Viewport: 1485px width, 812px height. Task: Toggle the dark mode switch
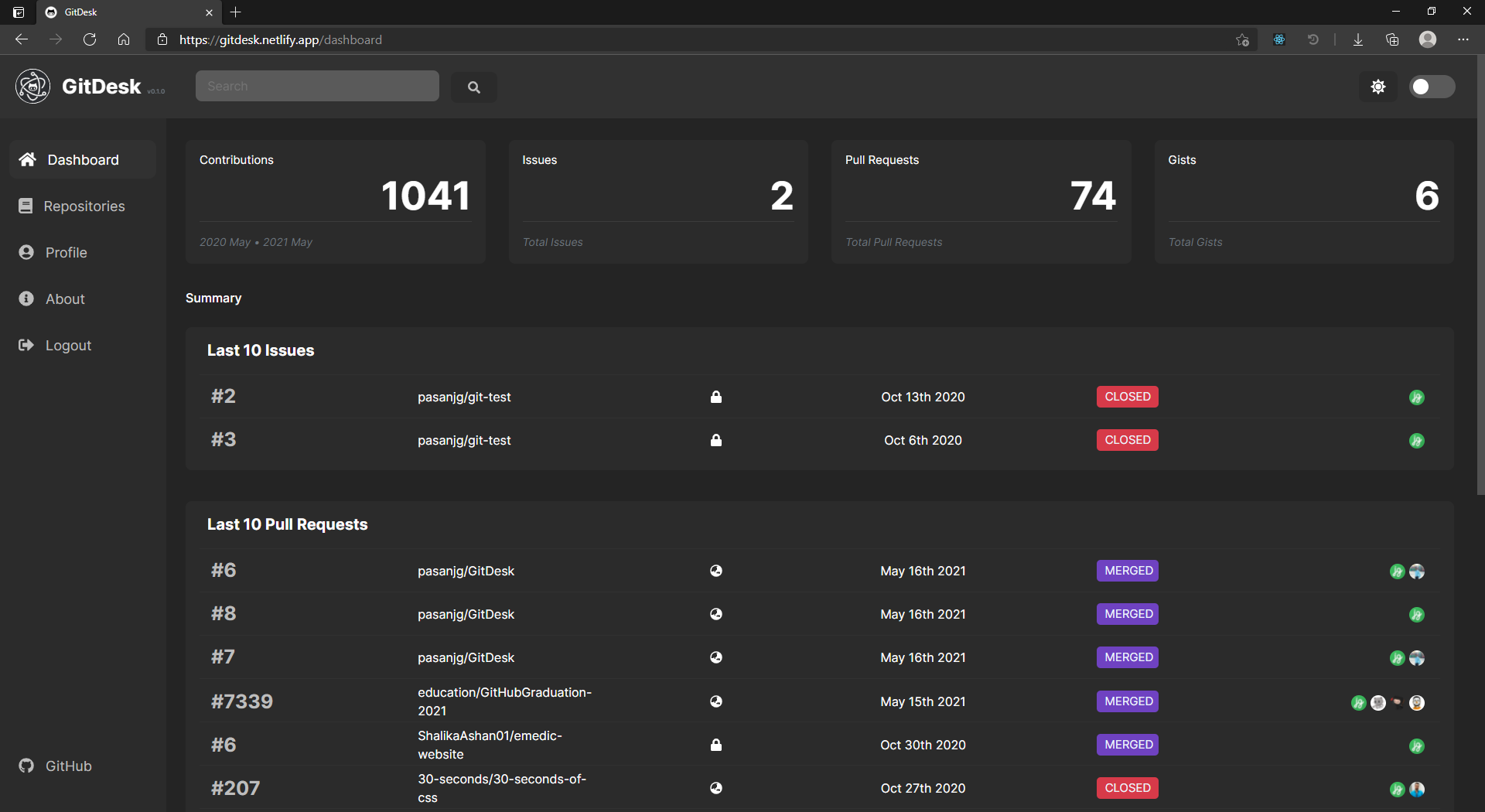(1432, 87)
